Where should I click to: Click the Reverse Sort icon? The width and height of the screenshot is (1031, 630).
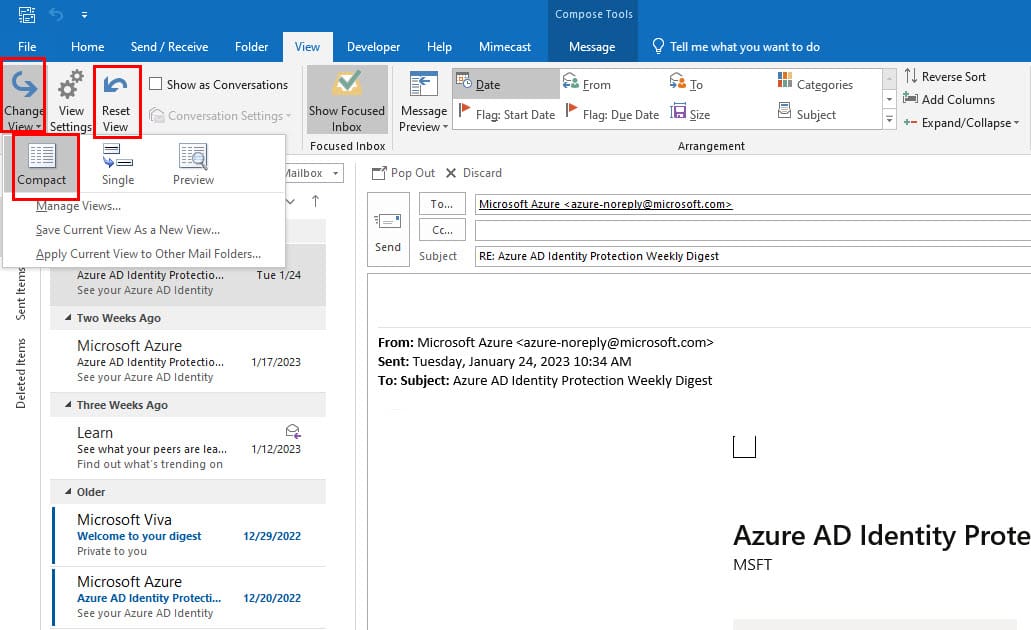click(x=913, y=76)
